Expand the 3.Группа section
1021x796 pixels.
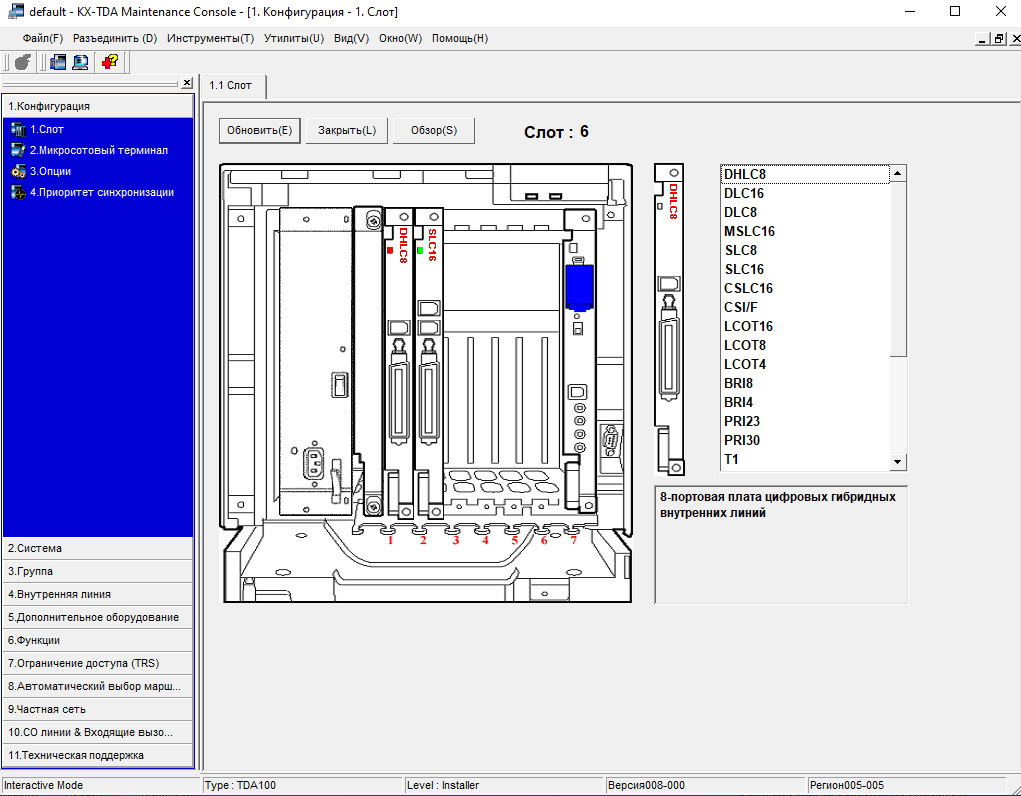click(x=98, y=571)
